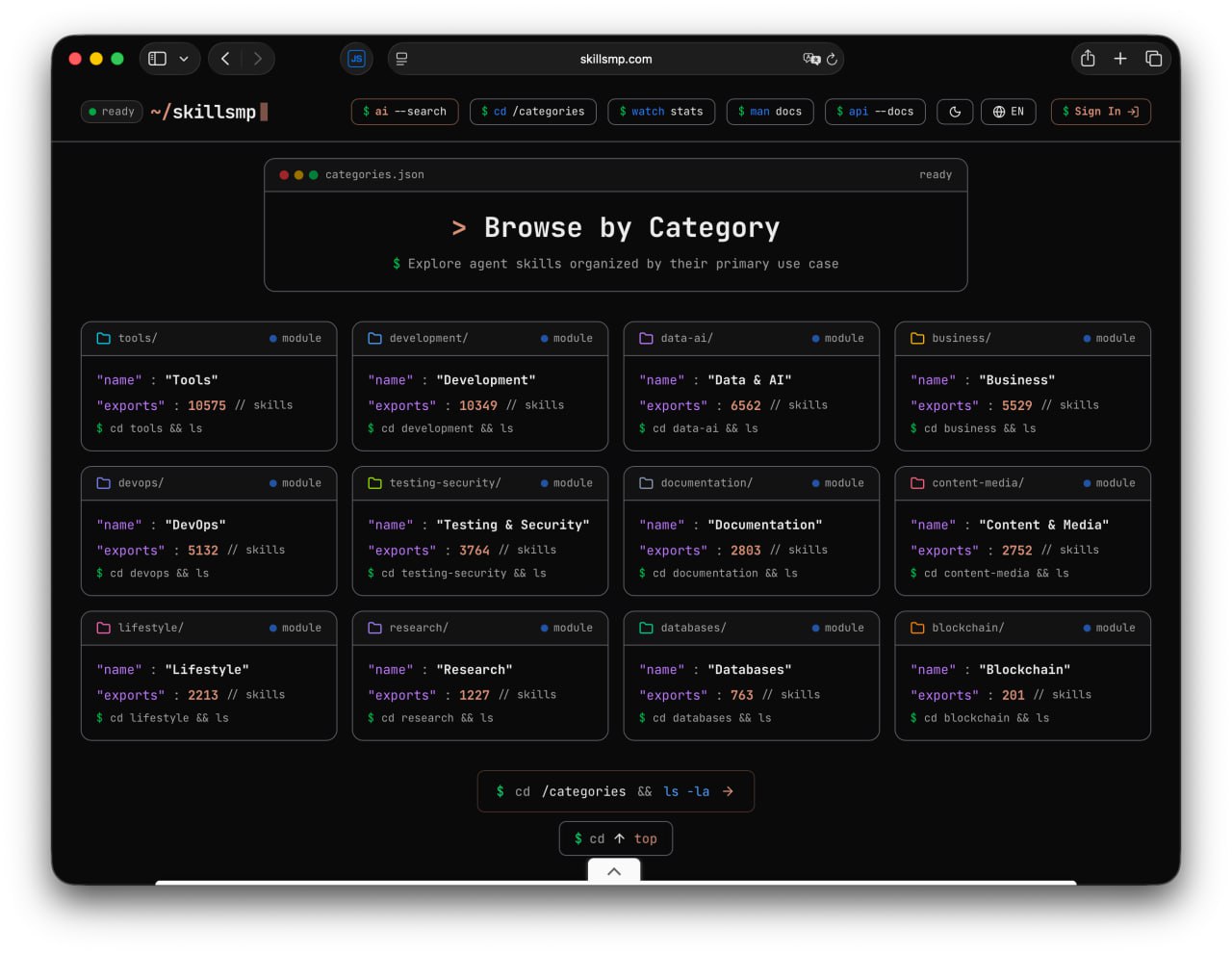Open cd /categories && ls -la link
The height and width of the screenshot is (953, 1232).
[616, 791]
